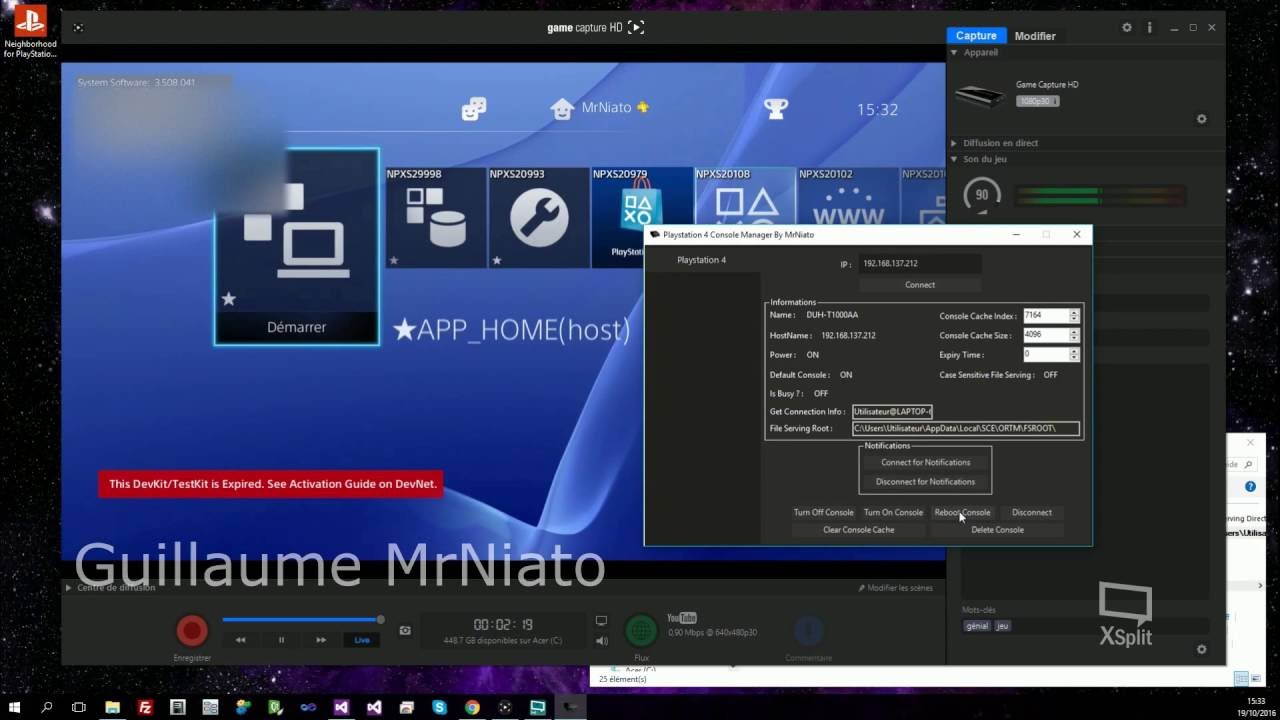Viewport: 1280px width, 720px height.
Task: Click the blue Commentaire microphone button
Action: tap(808, 631)
